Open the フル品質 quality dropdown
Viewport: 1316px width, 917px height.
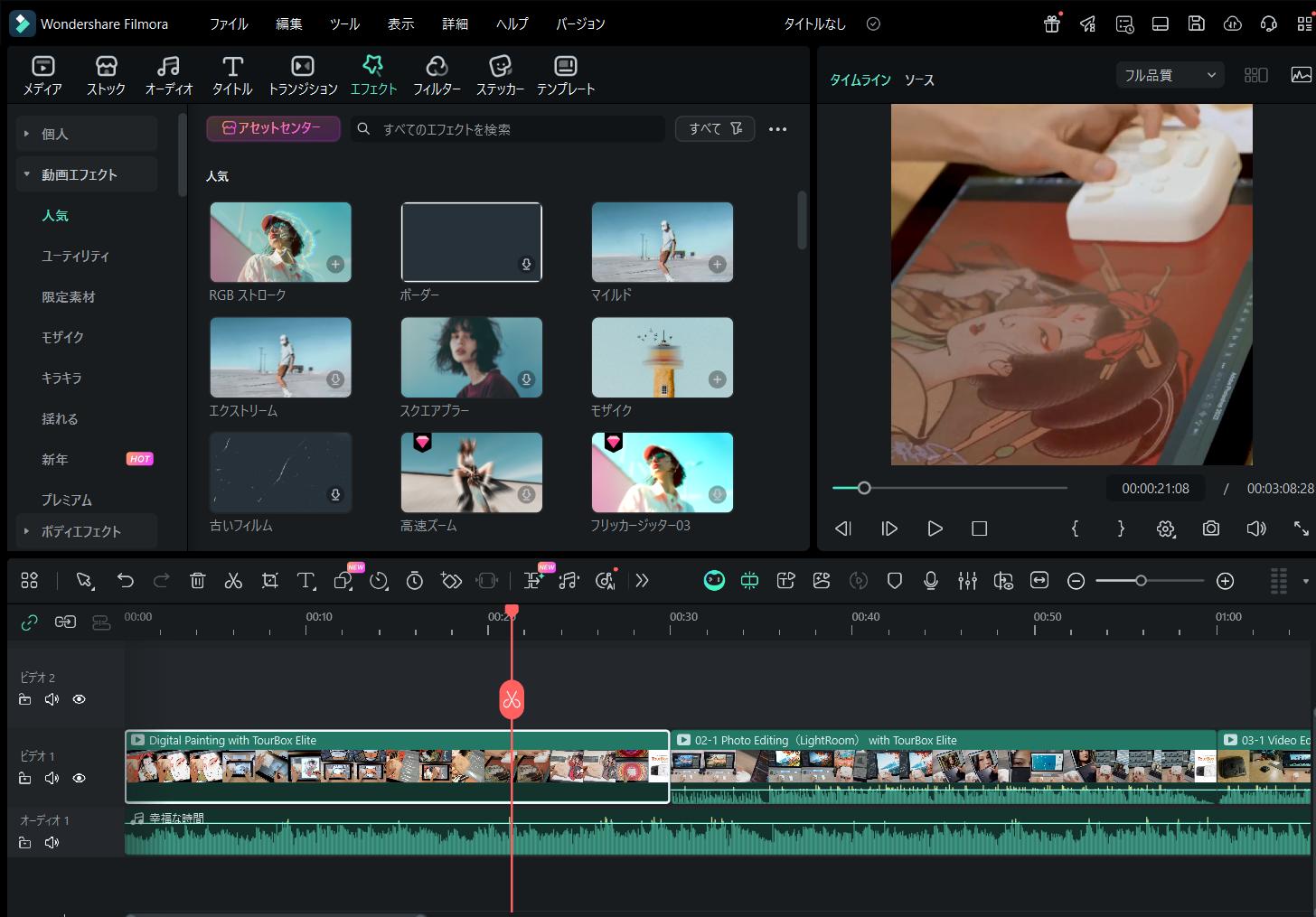(x=1170, y=75)
